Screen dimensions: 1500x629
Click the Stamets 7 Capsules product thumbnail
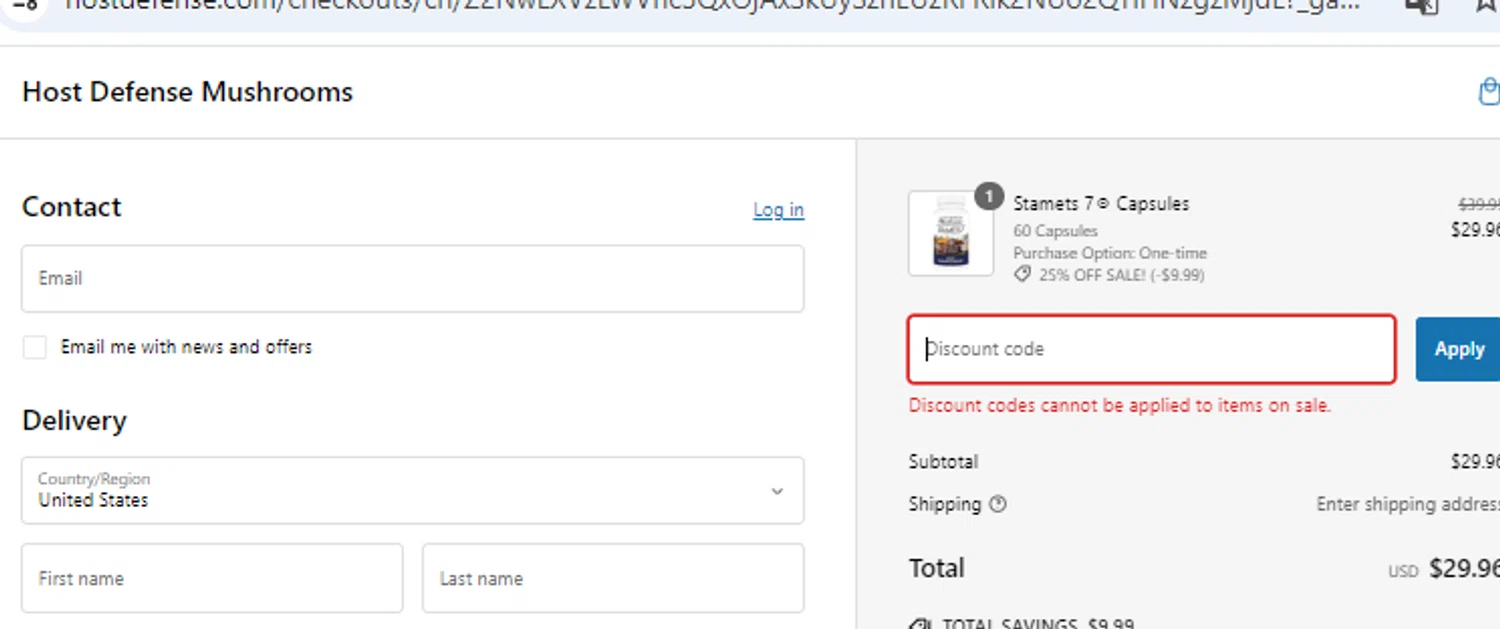click(x=950, y=235)
